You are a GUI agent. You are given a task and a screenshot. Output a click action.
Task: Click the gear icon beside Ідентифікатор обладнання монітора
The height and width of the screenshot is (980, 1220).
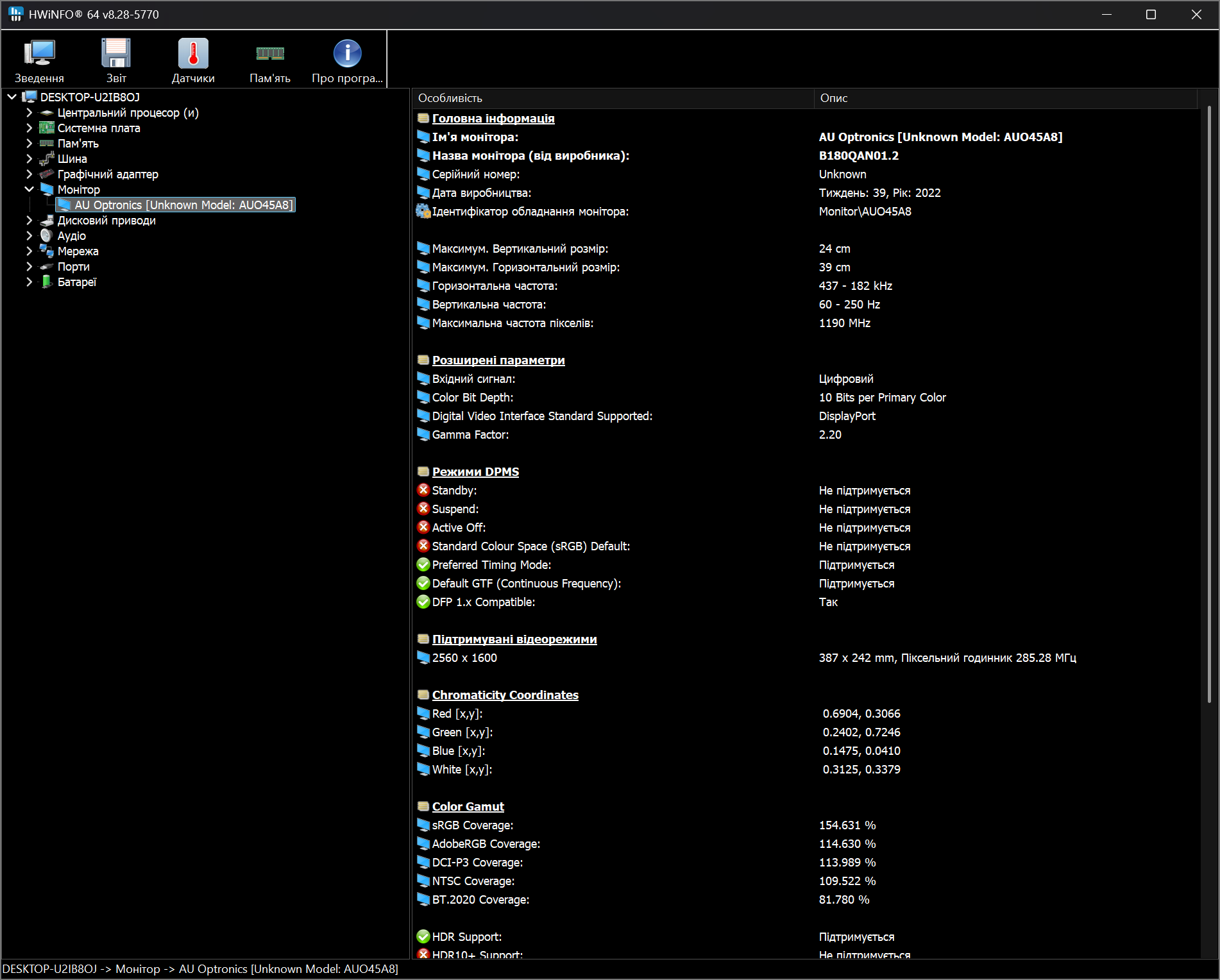tap(423, 212)
